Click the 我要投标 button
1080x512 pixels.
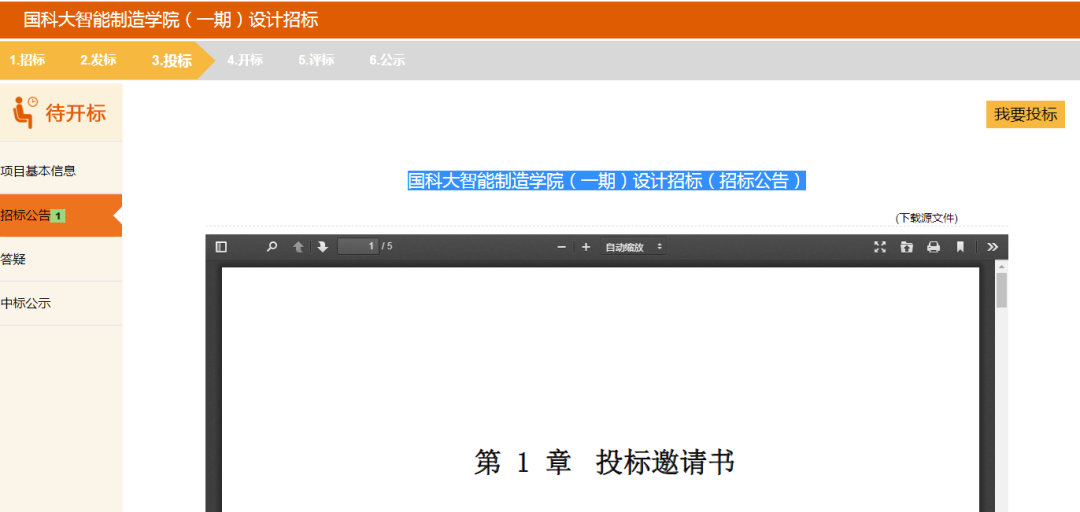click(x=1025, y=114)
